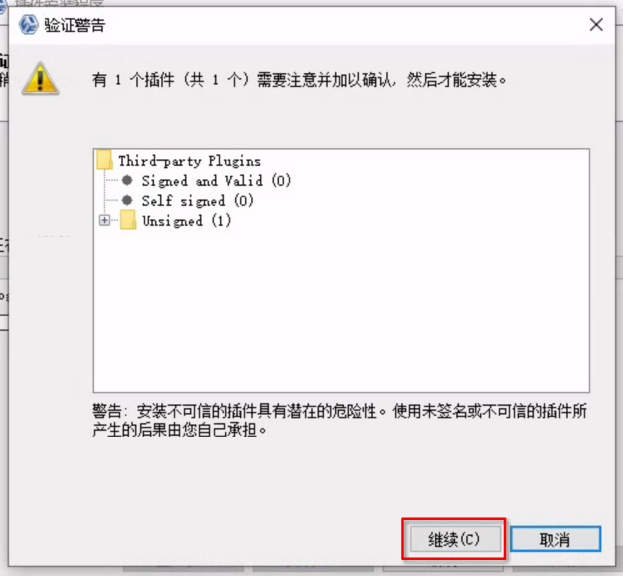Click the 继续(C) continue button

coord(455,539)
